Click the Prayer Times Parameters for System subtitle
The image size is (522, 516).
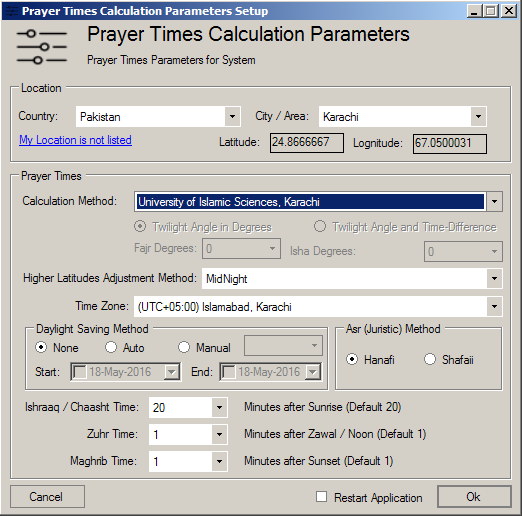pyautogui.click(x=171, y=60)
